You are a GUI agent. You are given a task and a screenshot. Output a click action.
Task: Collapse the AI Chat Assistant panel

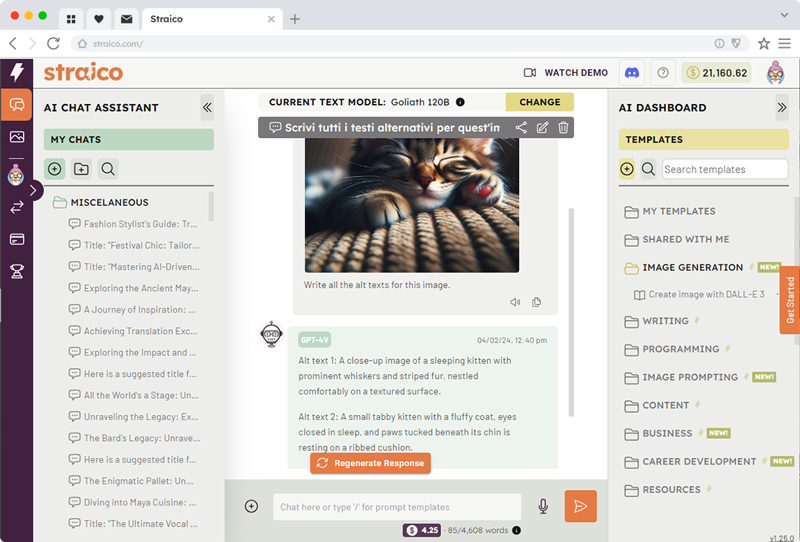coord(207,108)
